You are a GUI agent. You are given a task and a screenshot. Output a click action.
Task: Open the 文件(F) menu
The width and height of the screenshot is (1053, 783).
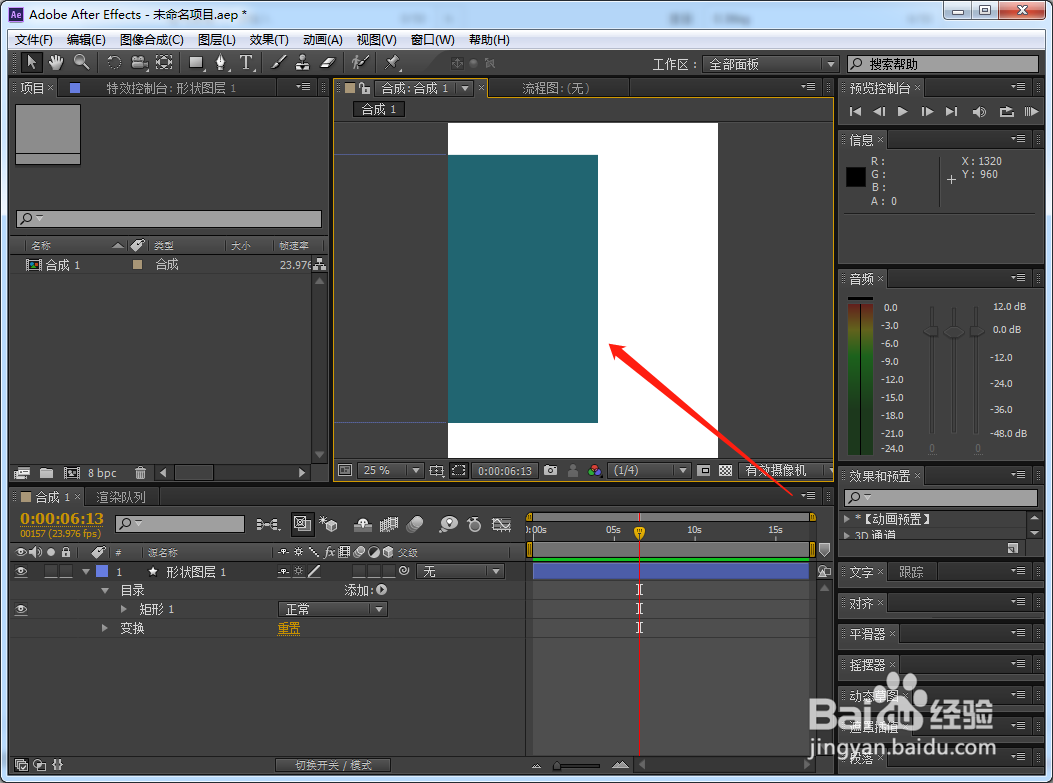(34, 40)
